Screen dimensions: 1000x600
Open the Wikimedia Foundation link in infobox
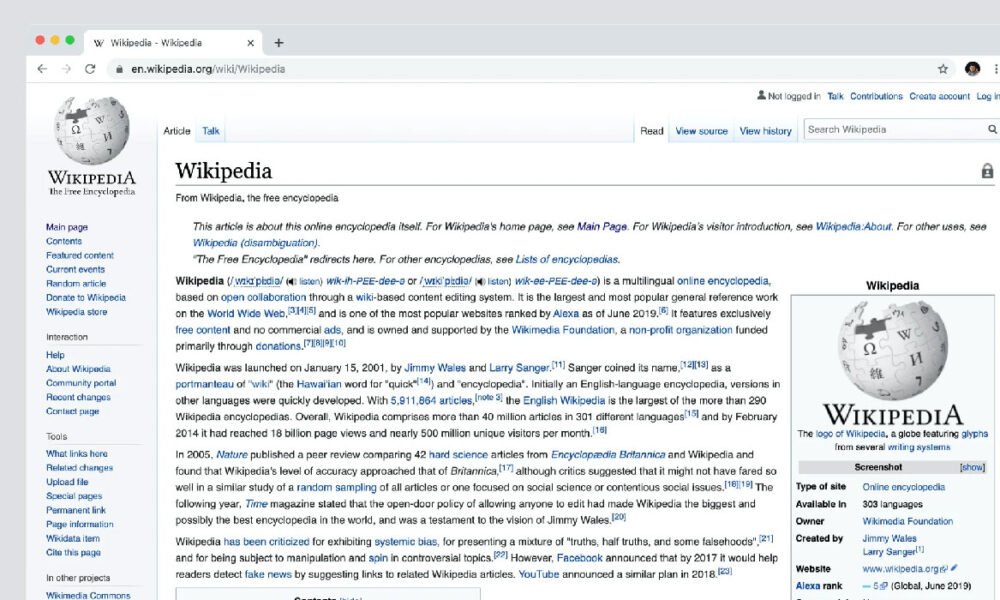[x=908, y=521]
